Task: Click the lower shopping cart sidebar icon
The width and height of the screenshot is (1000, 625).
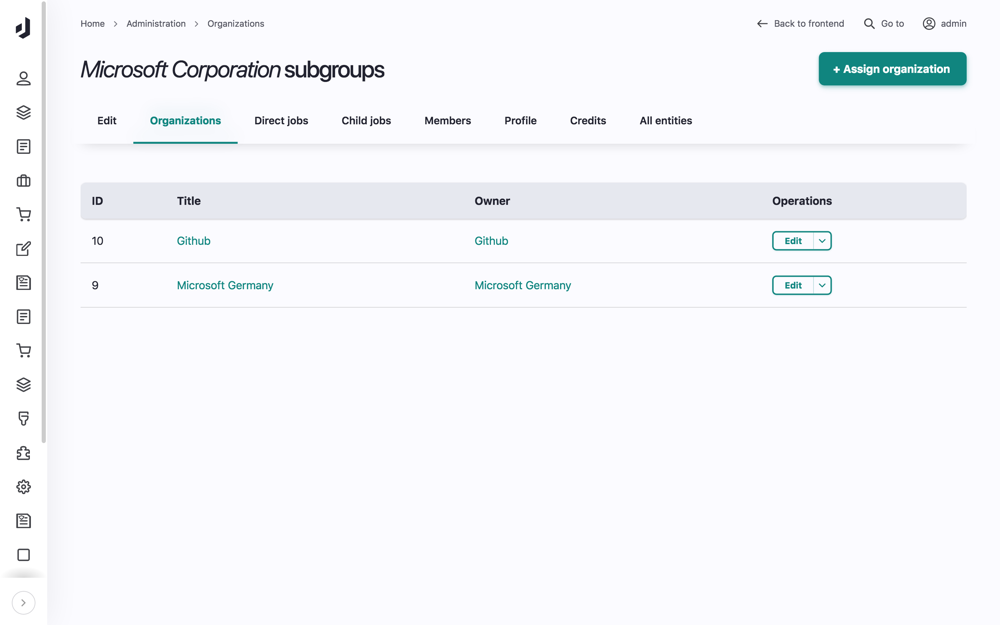Action: pyautogui.click(x=24, y=351)
